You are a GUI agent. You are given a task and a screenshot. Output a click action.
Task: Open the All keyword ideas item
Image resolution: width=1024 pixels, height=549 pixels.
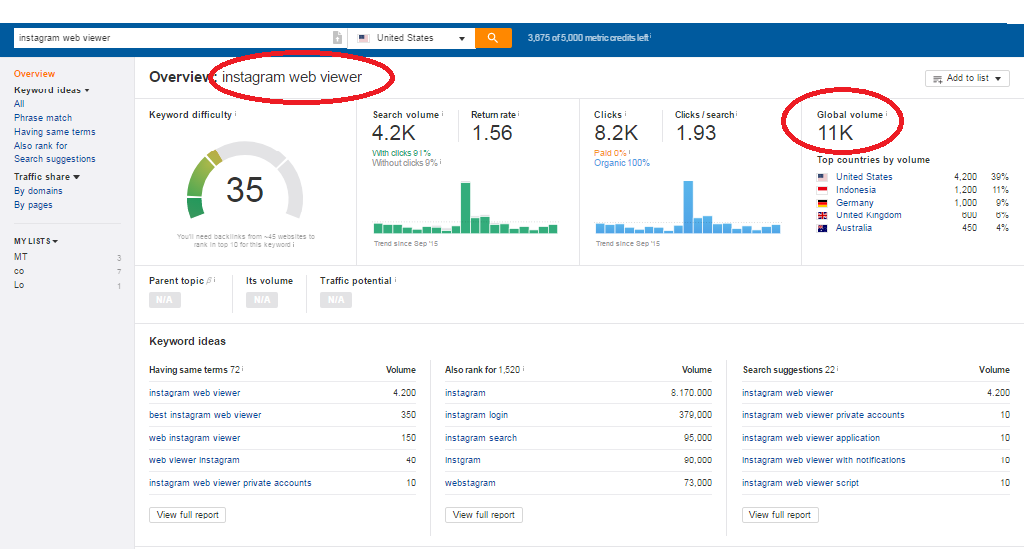pos(19,104)
